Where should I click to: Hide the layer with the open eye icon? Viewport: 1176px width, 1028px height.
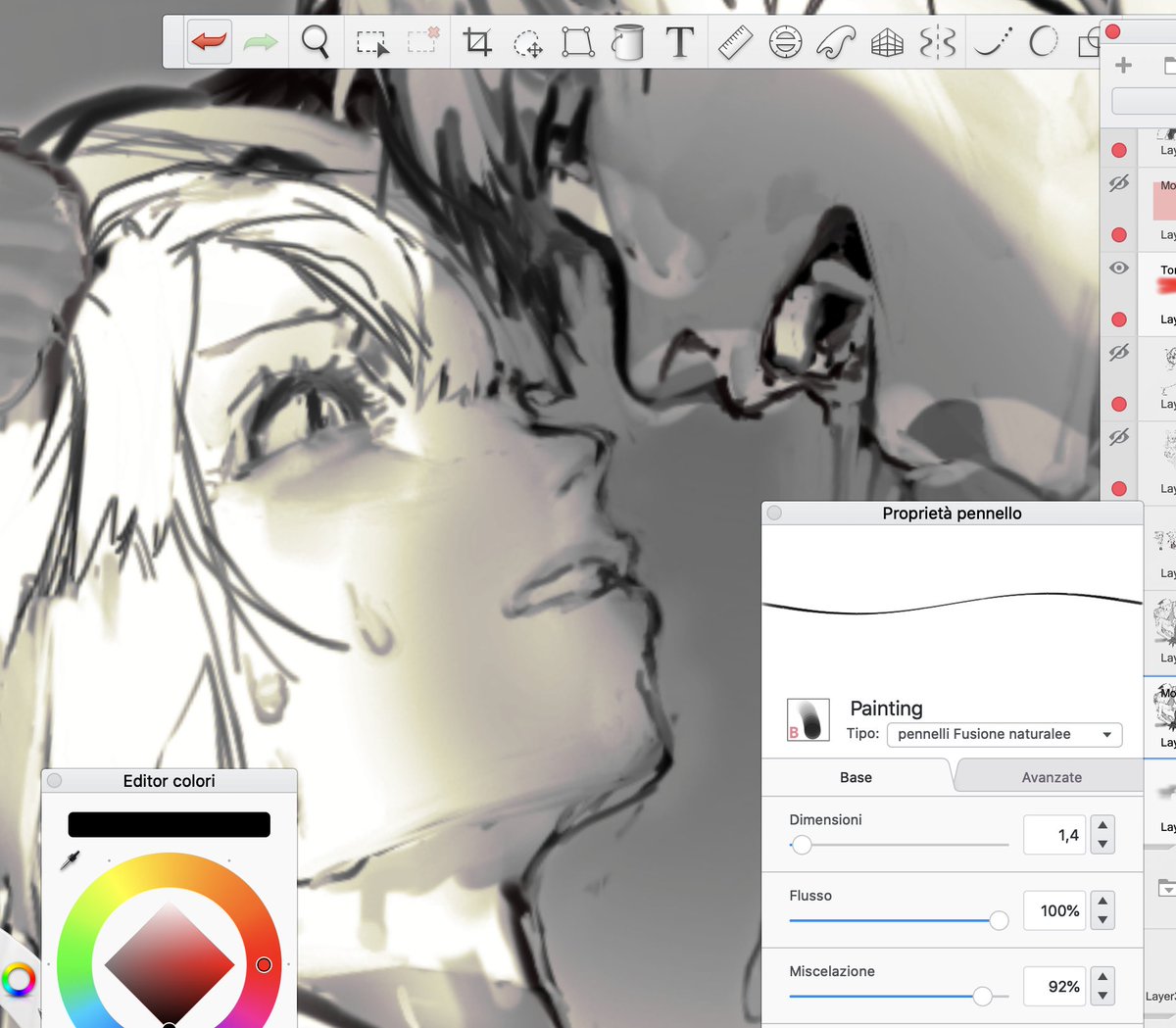1119,268
